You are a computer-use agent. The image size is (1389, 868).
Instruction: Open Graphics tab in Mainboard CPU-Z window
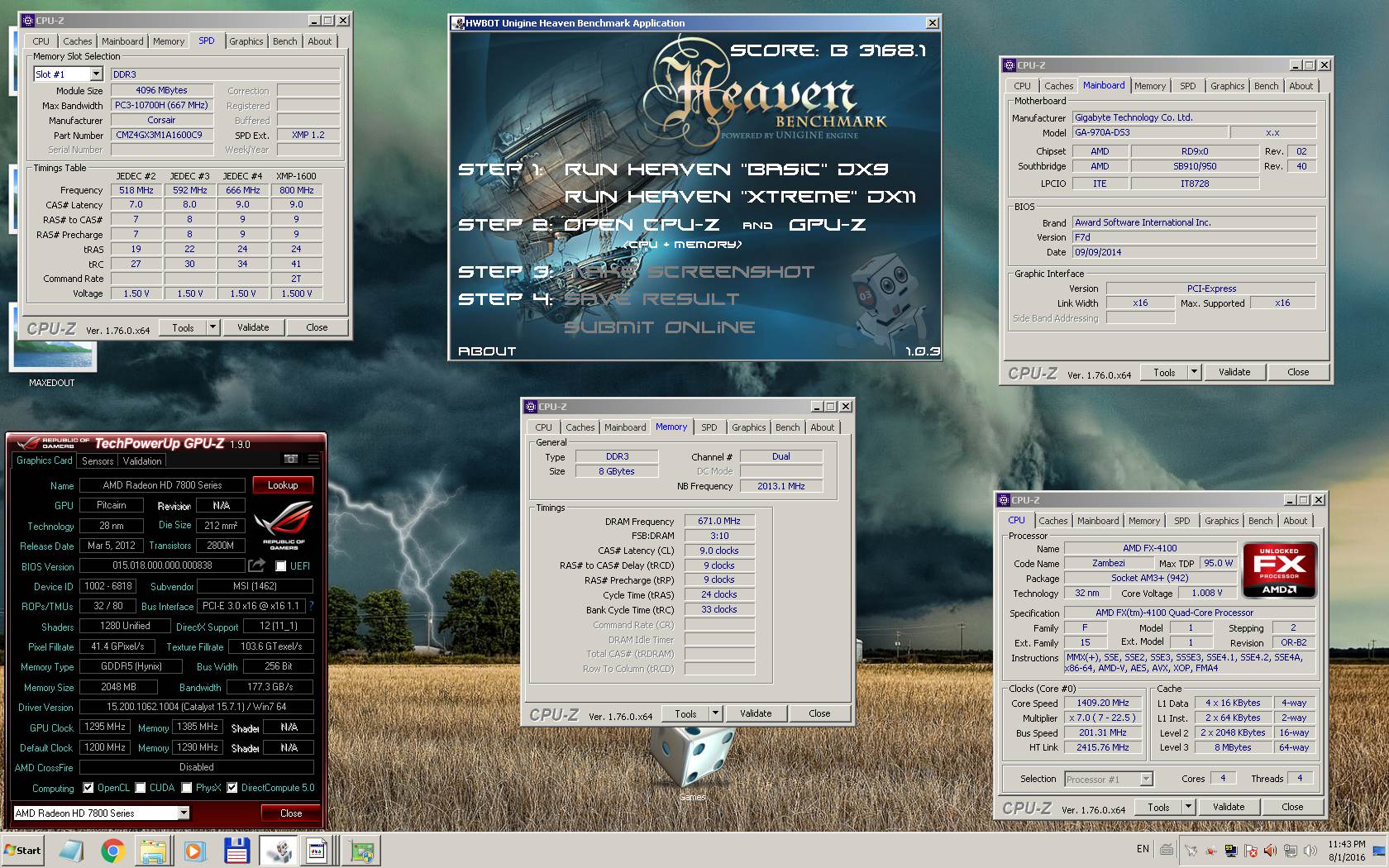pos(1227,86)
